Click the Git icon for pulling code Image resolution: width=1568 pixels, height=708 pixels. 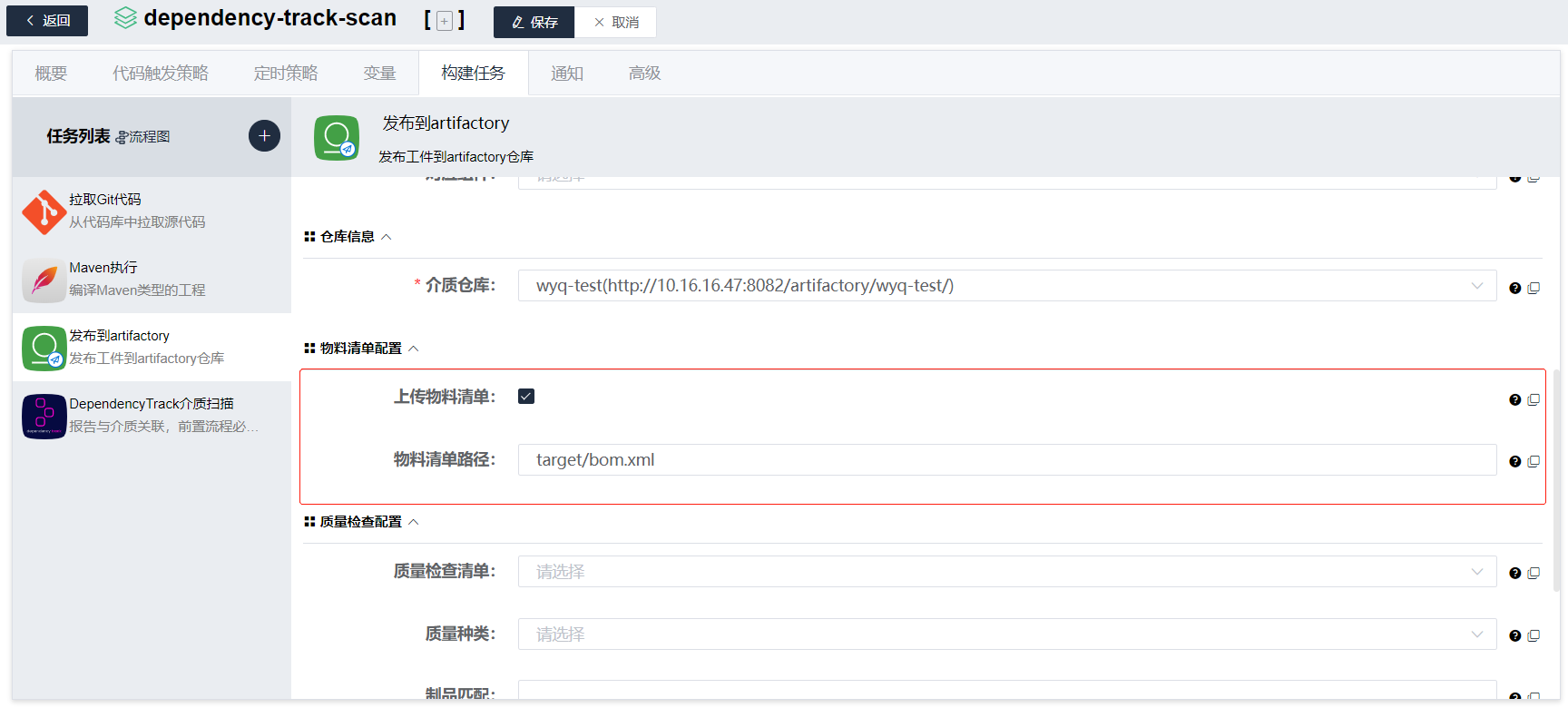pyautogui.click(x=44, y=212)
